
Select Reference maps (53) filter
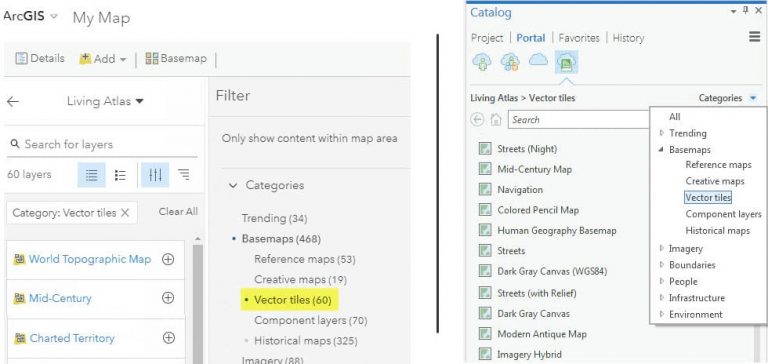[305, 259]
